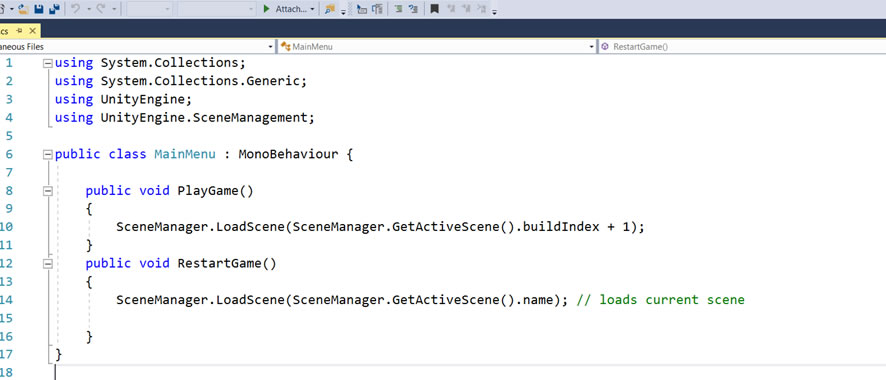Screen dimensions: 886x380
Task: Collapse the PlayGame method block
Action: [x=47, y=191]
